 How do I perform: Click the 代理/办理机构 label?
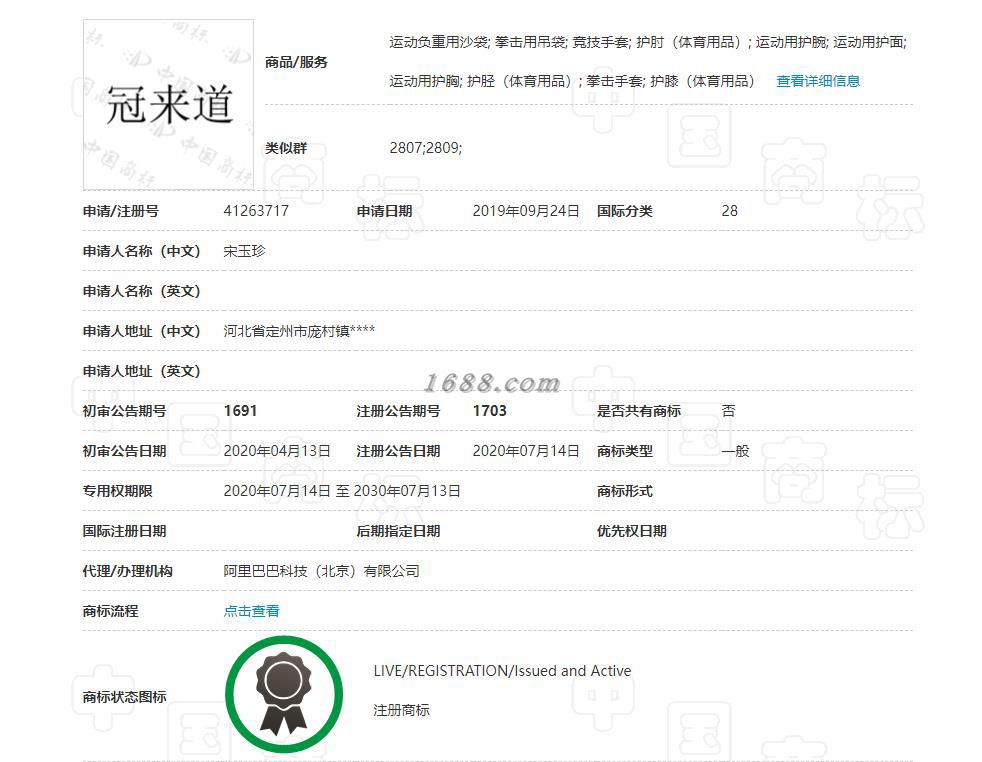[128, 572]
